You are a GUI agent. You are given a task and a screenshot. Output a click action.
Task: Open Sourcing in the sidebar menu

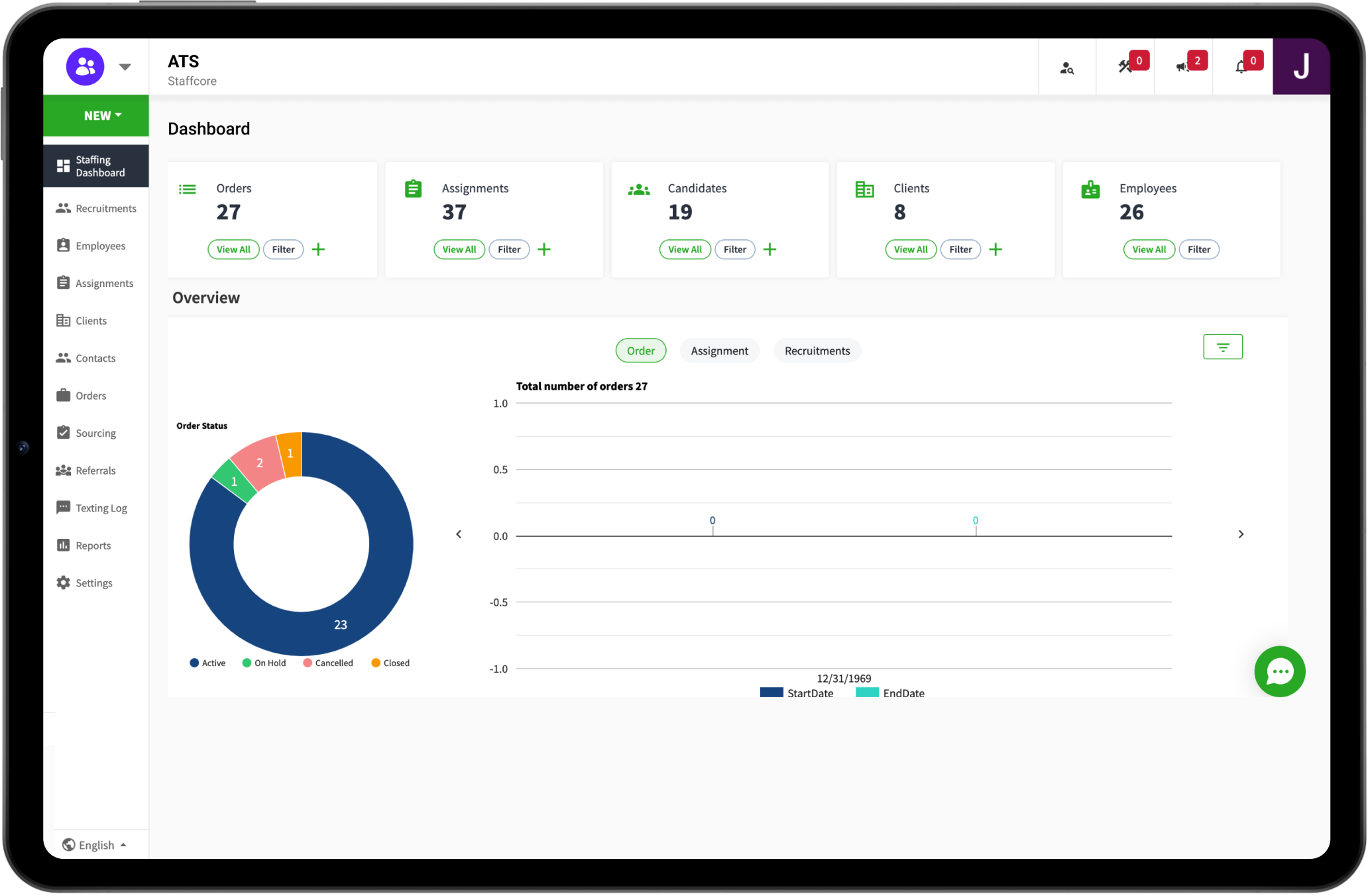pyautogui.click(x=95, y=433)
